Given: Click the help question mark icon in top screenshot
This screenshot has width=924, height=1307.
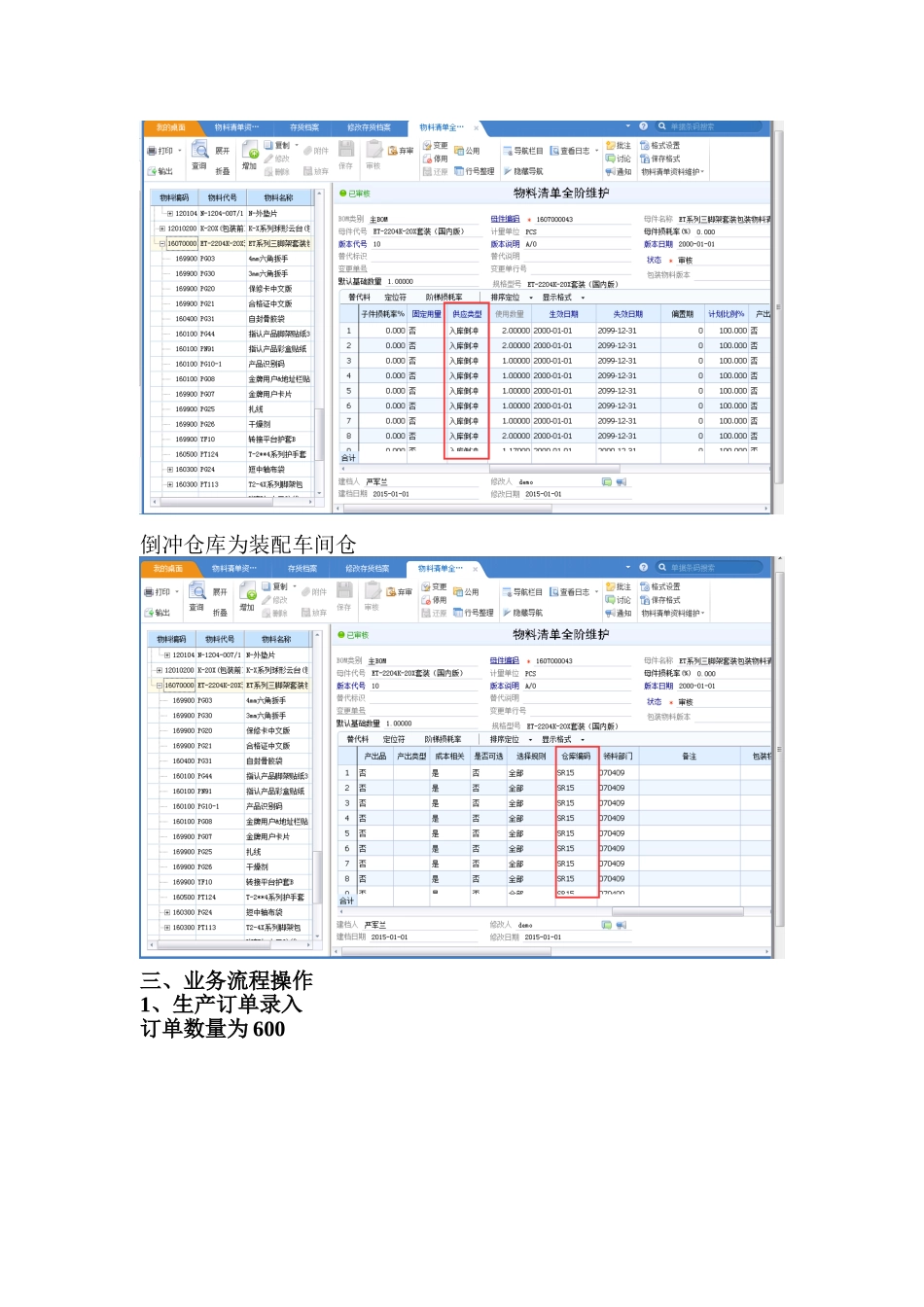Looking at the screenshot, I should (x=643, y=126).
